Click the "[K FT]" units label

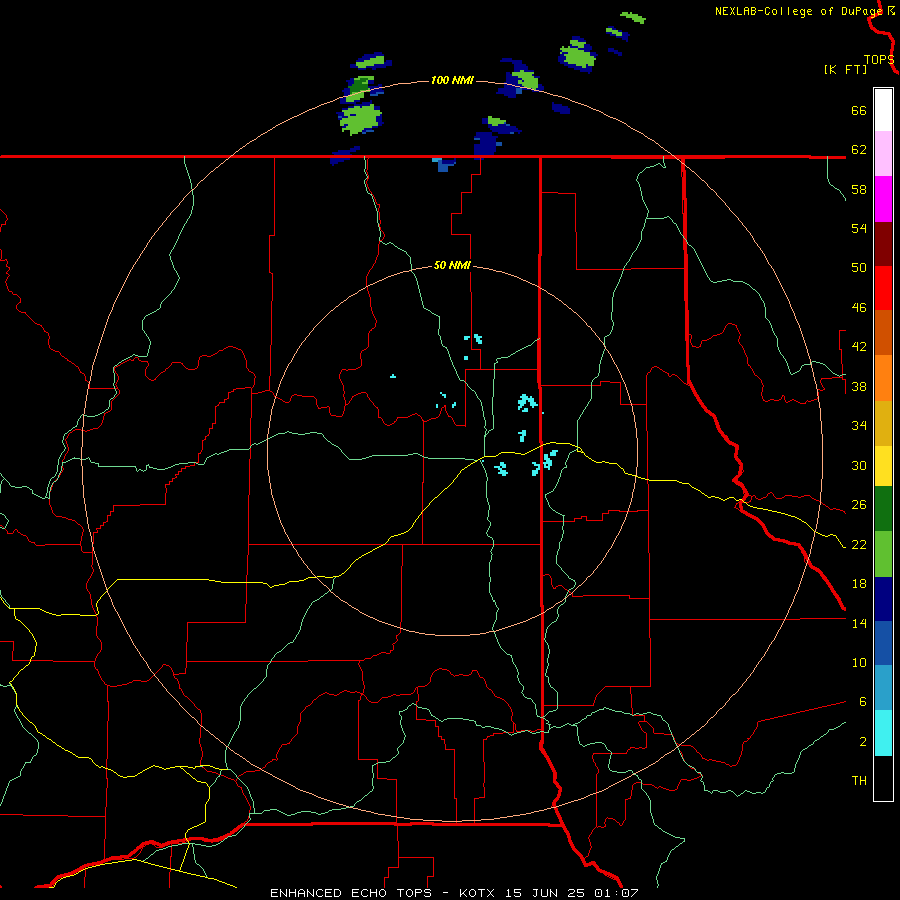point(845,69)
